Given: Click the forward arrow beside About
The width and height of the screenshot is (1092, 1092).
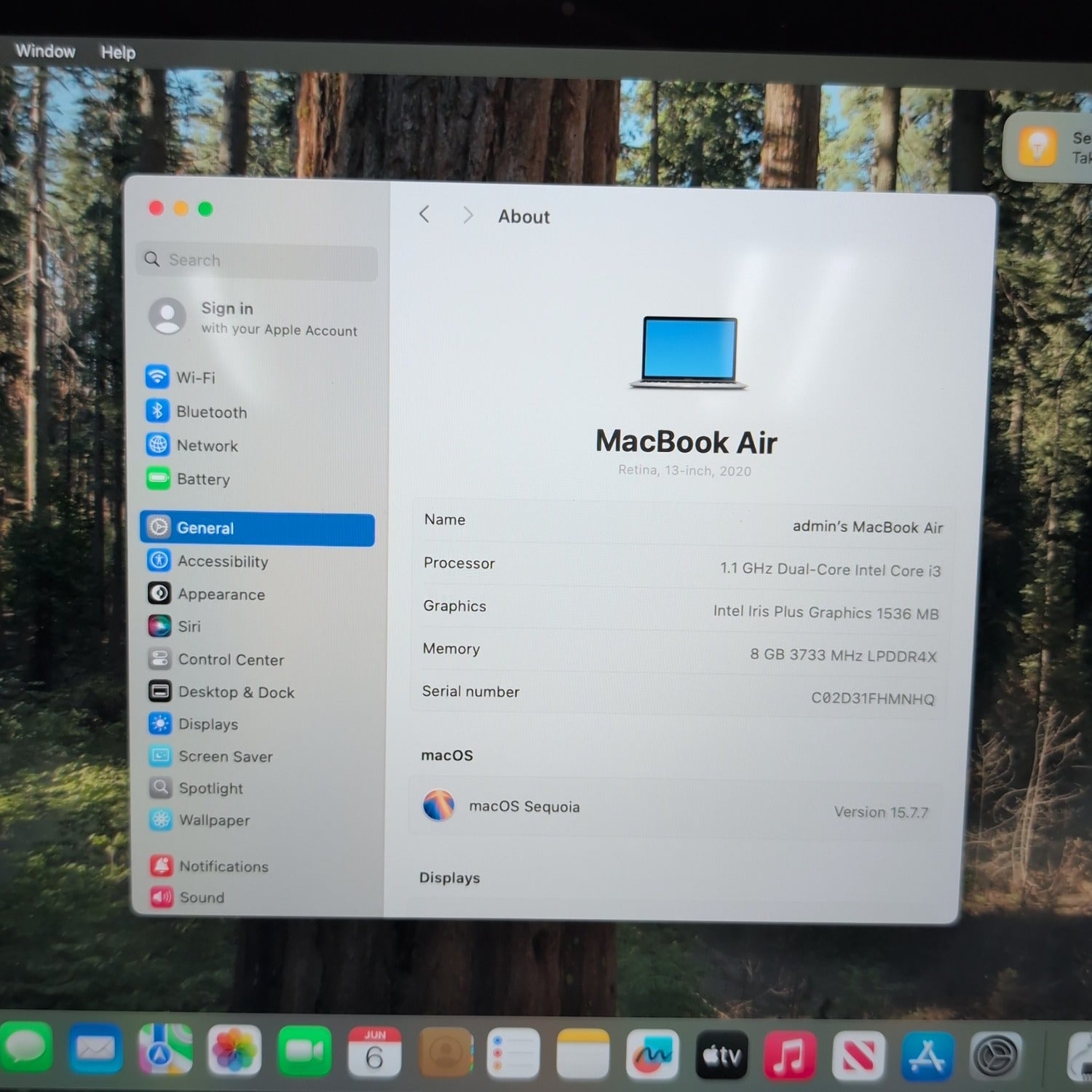Looking at the screenshot, I should coord(468,215).
